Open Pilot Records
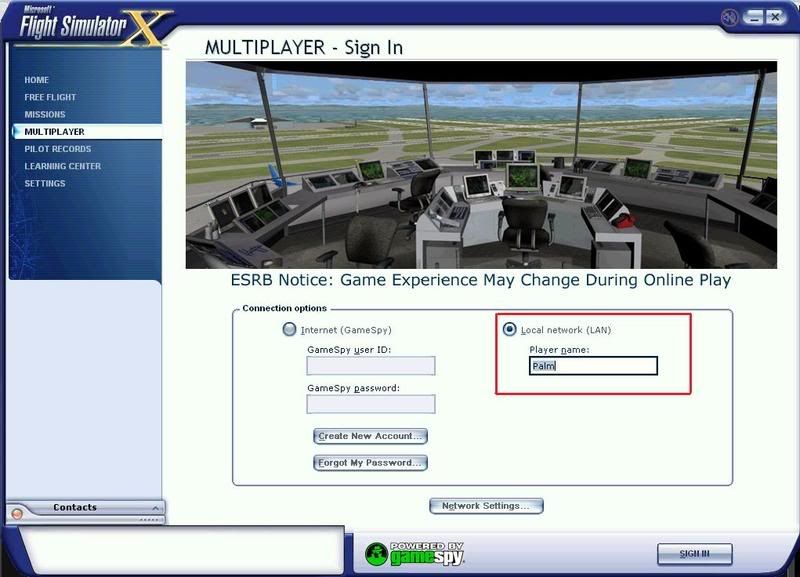 [58, 149]
